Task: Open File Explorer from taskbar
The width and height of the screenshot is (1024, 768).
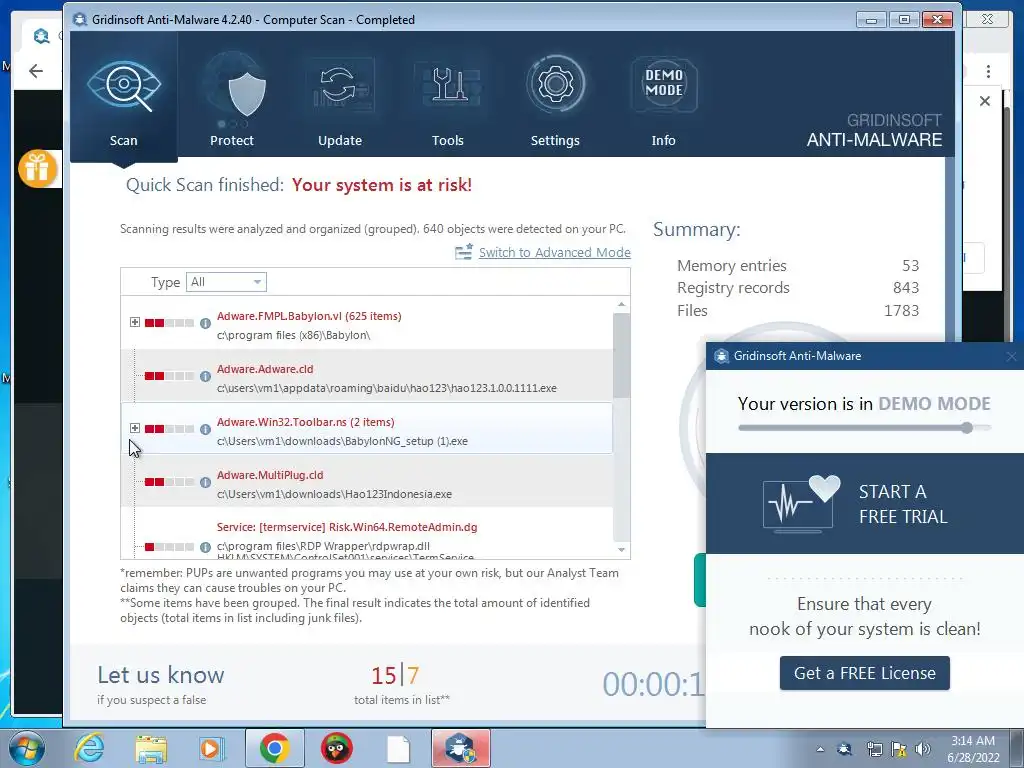Action: (152, 748)
